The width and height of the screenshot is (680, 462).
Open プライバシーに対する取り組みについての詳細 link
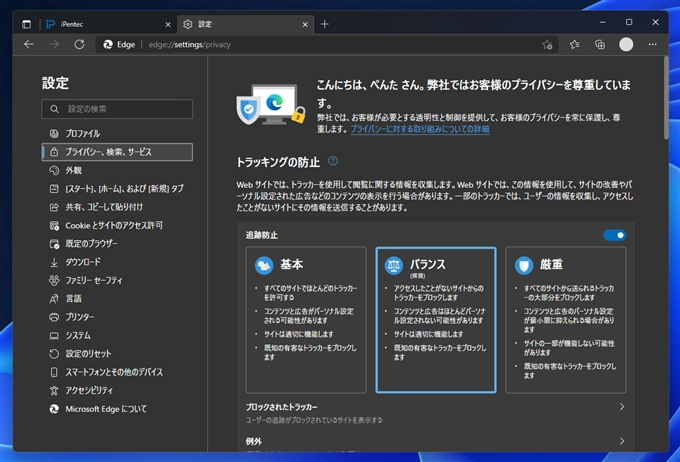(420, 129)
